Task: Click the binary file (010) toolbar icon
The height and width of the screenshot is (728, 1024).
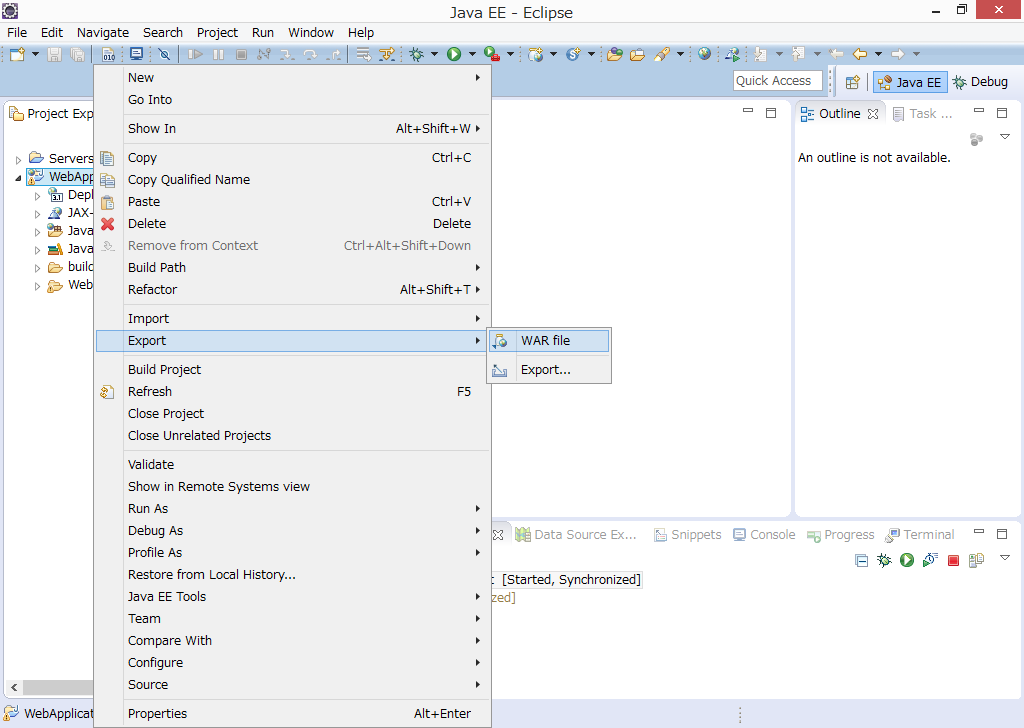Action: pos(109,54)
